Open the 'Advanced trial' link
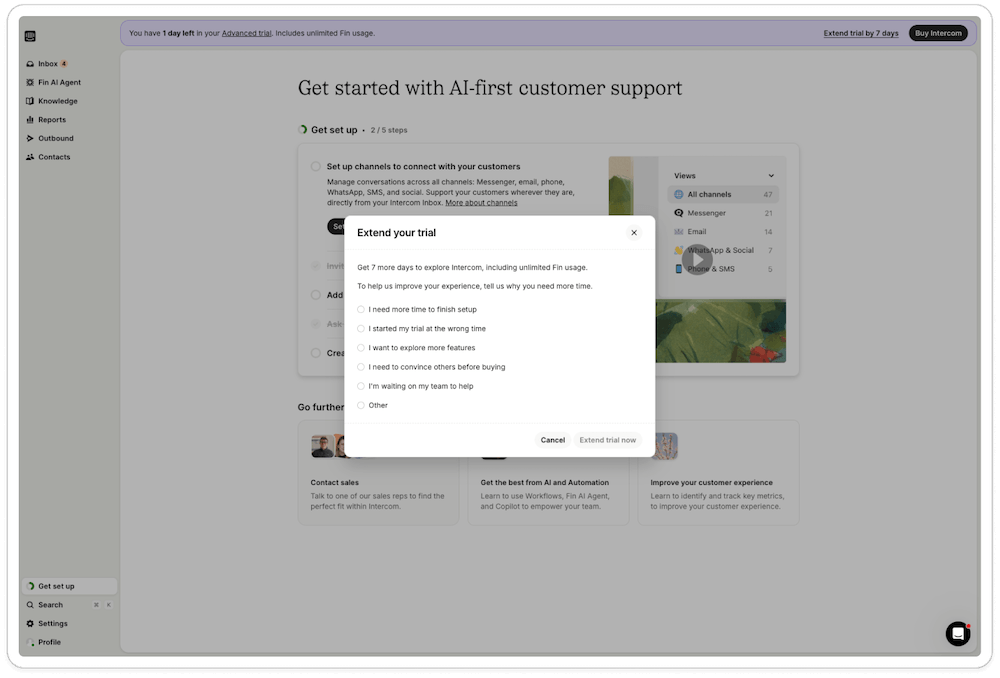1000x678 pixels. (x=246, y=33)
